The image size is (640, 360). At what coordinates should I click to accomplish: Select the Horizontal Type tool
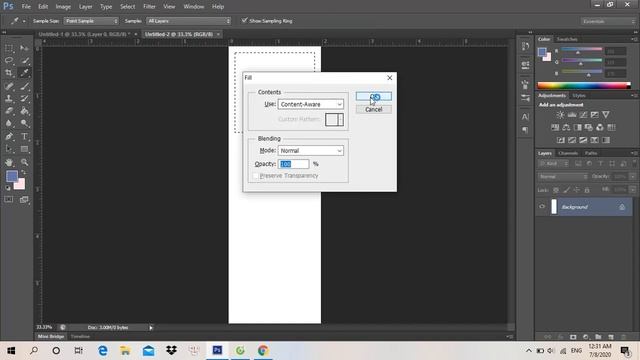(24, 136)
